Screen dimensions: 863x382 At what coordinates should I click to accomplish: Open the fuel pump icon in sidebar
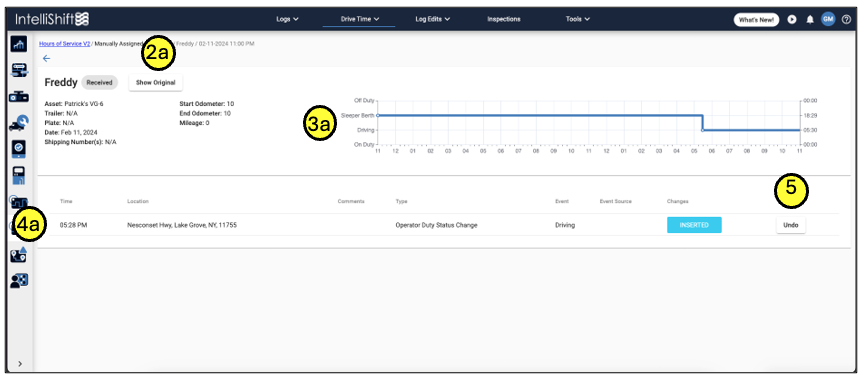click(x=19, y=176)
